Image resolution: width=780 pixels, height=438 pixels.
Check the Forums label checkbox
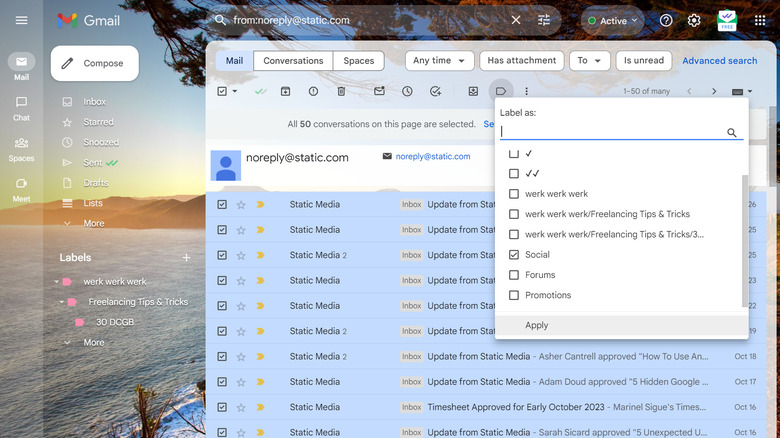pyautogui.click(x=514, y=275)
